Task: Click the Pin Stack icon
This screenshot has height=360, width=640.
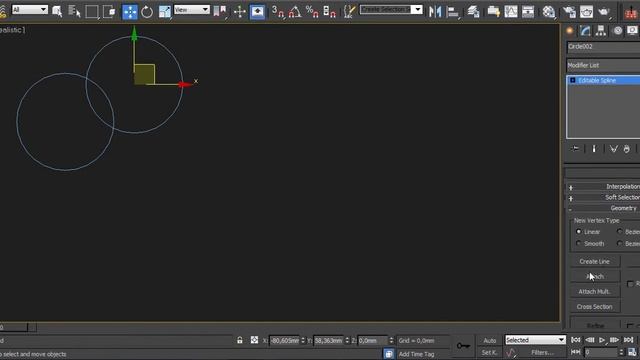Action: pos(575,149)
